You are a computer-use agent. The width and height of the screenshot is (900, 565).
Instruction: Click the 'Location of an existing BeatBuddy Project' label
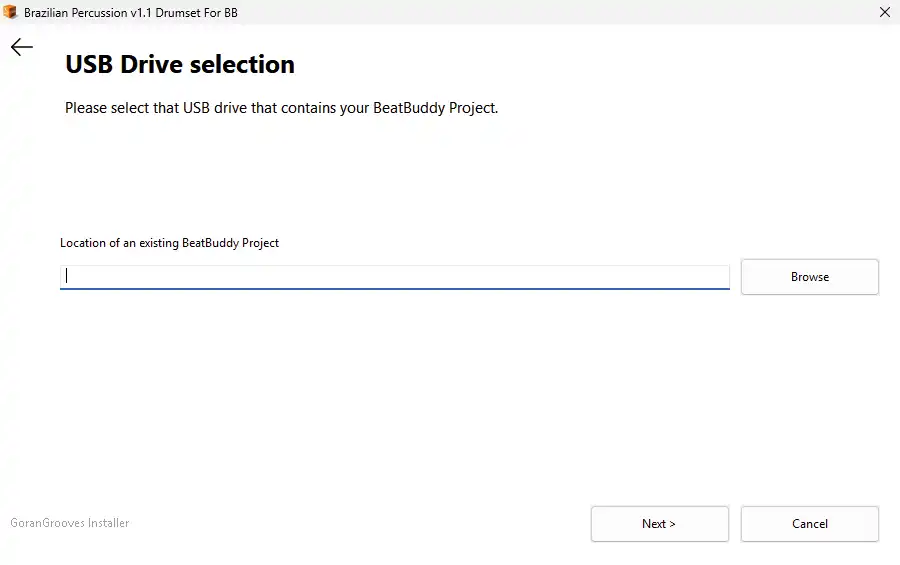pos(169,243)
